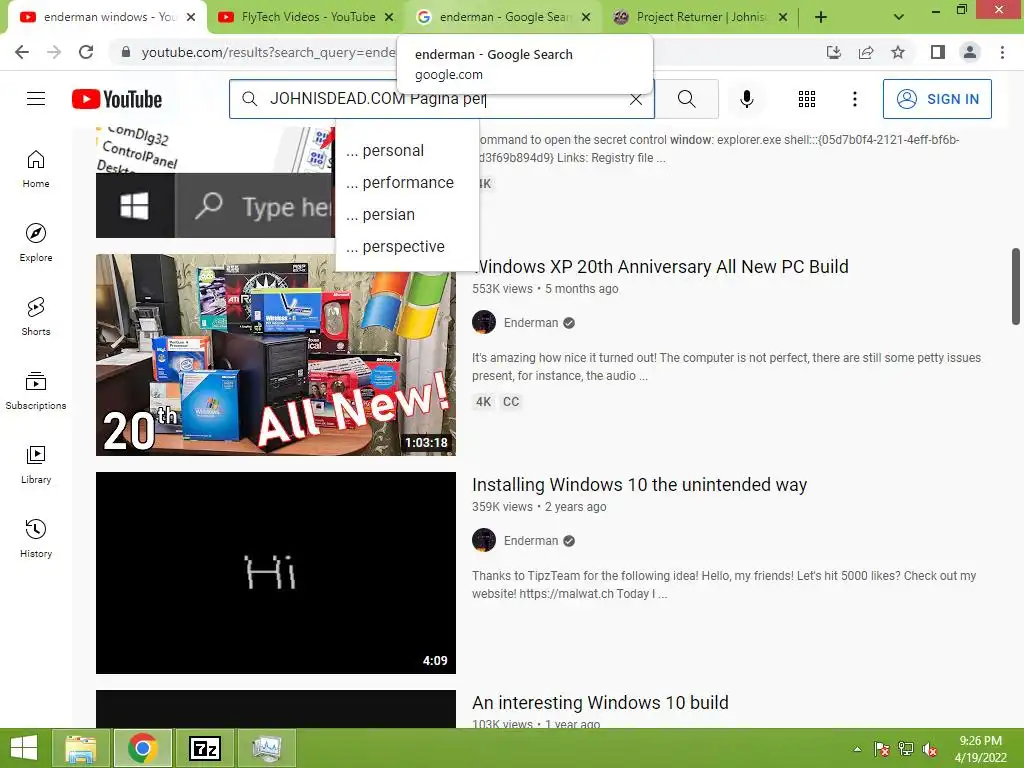Click the browser forward arrow
The height and width of the screenshot is (768, 1024).
[x=54, y=52]
